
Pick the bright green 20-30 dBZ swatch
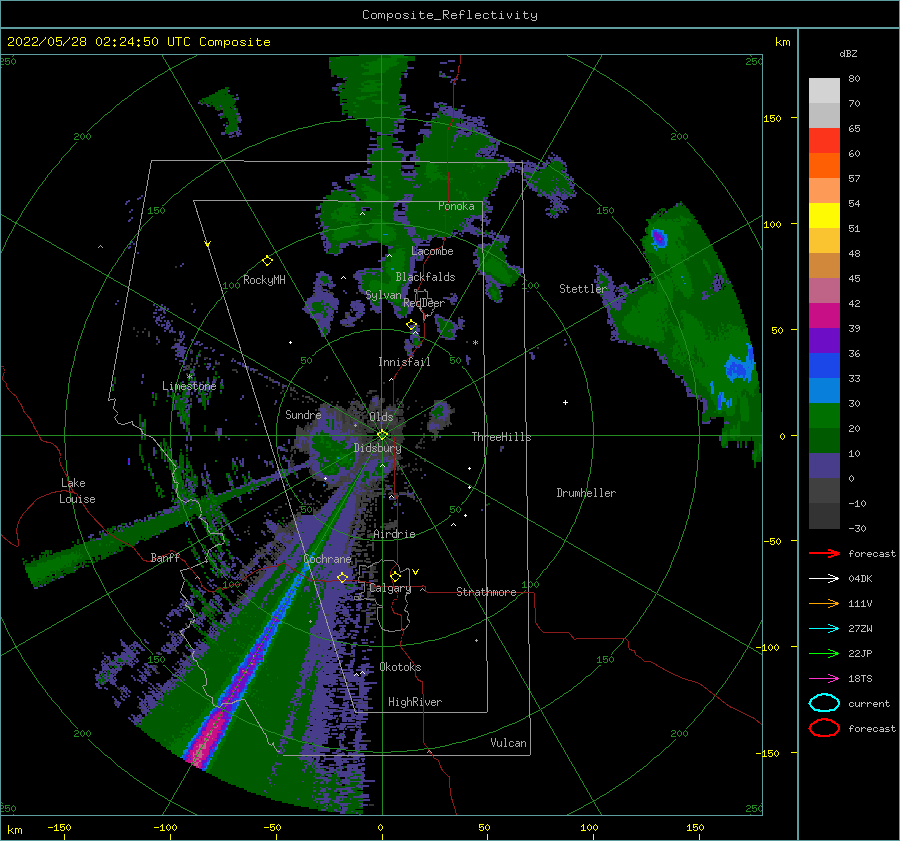pos(824,416)
